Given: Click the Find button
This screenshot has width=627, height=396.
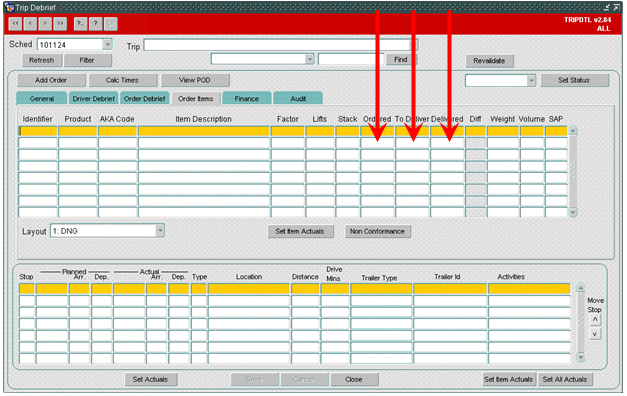Looking at the screenshot, I should [401, 60].
